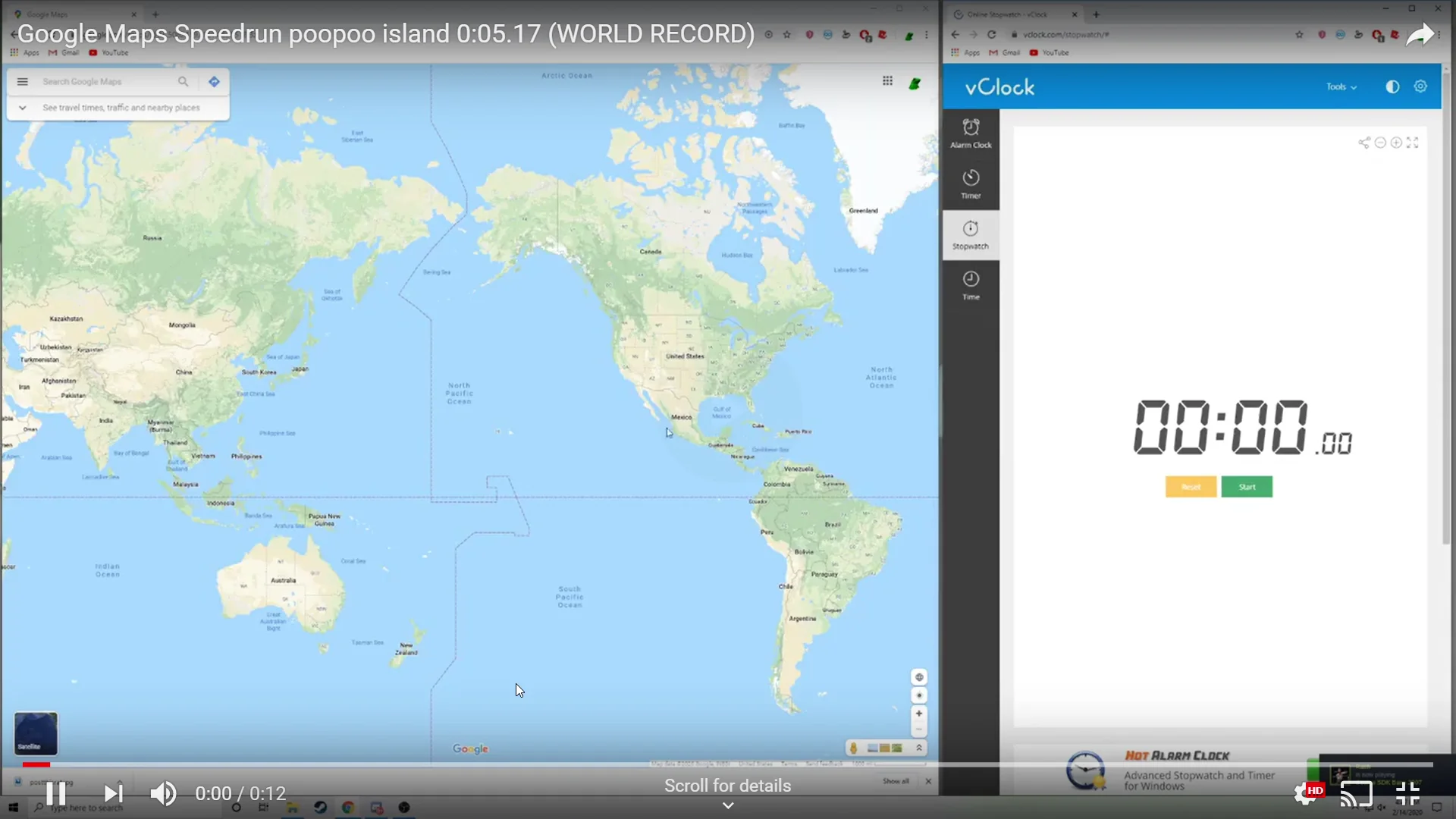This screenshot has height=819, width=1456.
Task: Open Google Maps directions
Action: tap(214, 81)
